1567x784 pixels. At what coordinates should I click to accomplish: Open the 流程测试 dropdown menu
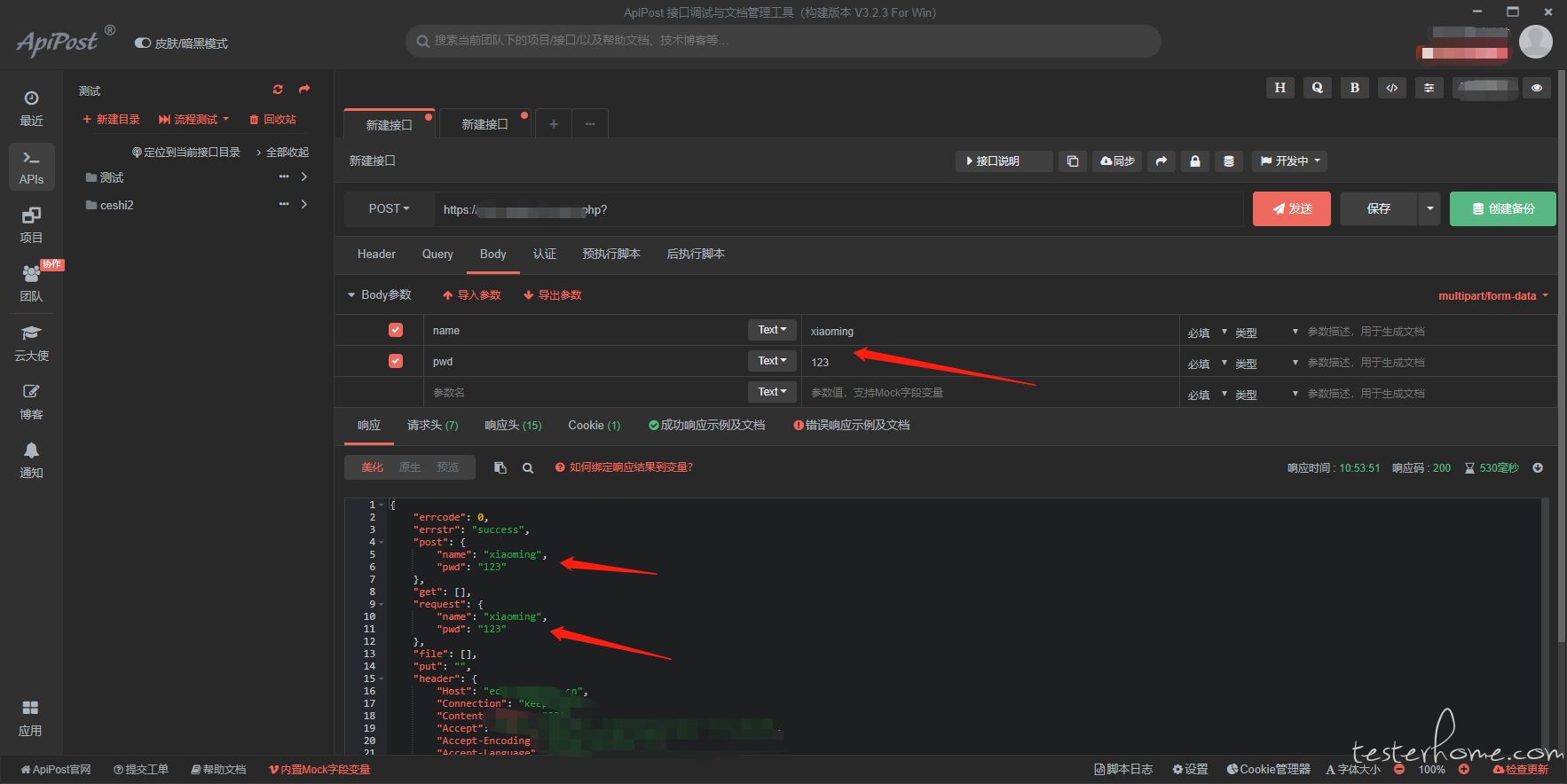pos(193,119)
